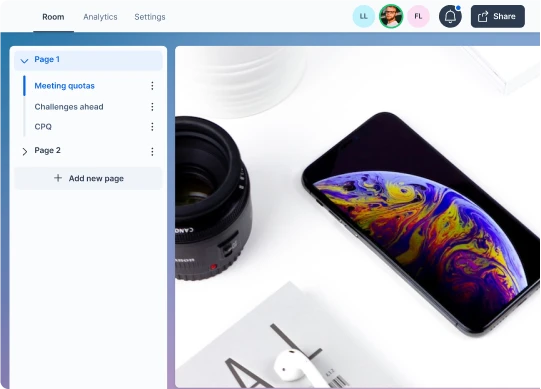Image resolution: width=541 pixels, height=389 pixels.
Task: Switch to the Analytics tab
Action: (x=100, y=17)
